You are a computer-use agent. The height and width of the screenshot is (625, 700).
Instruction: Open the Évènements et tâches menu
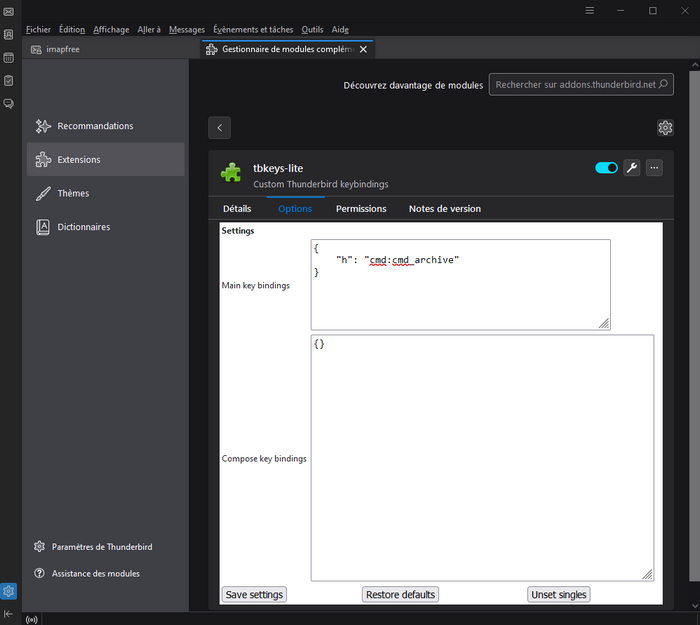(x=253, y=29)
